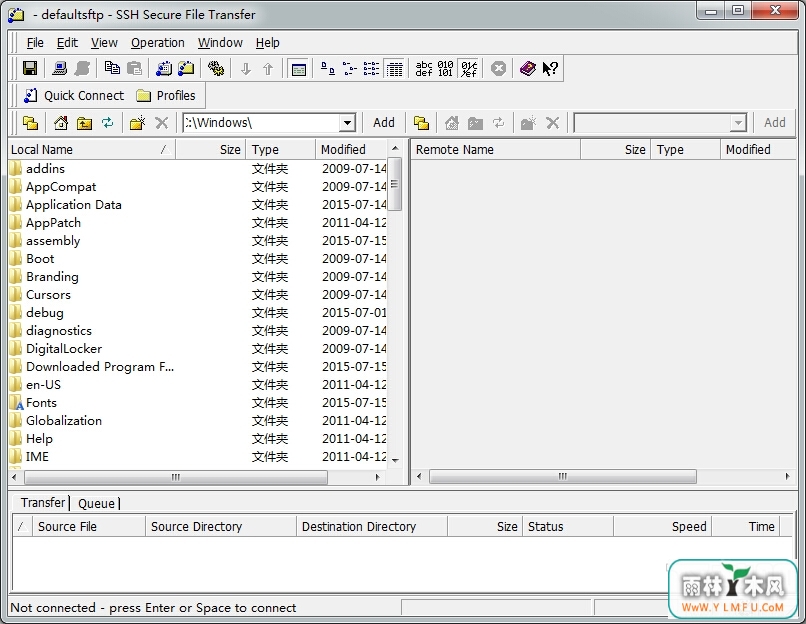Click local favorite folders icon
The image size is (806, 624).
(30, 123)
